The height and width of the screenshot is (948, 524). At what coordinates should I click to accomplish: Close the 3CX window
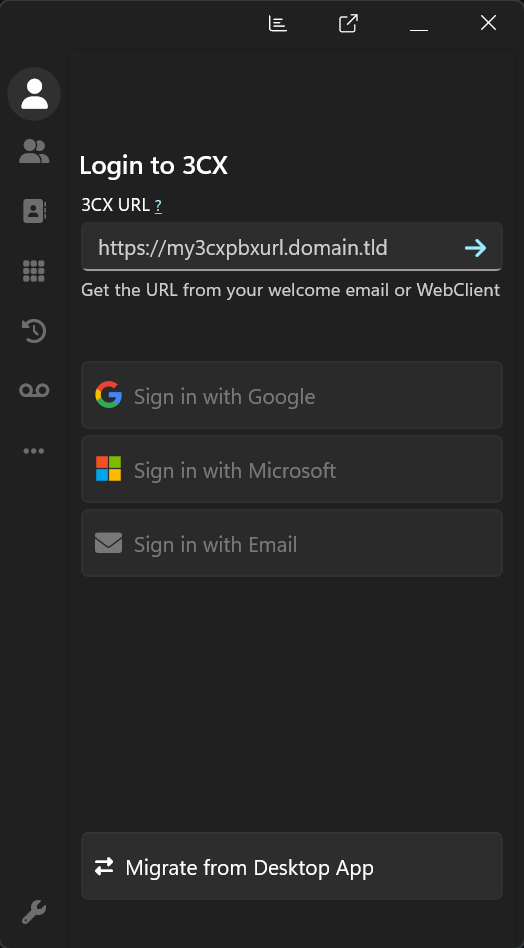pyautogui.click(x=488, y=23)
